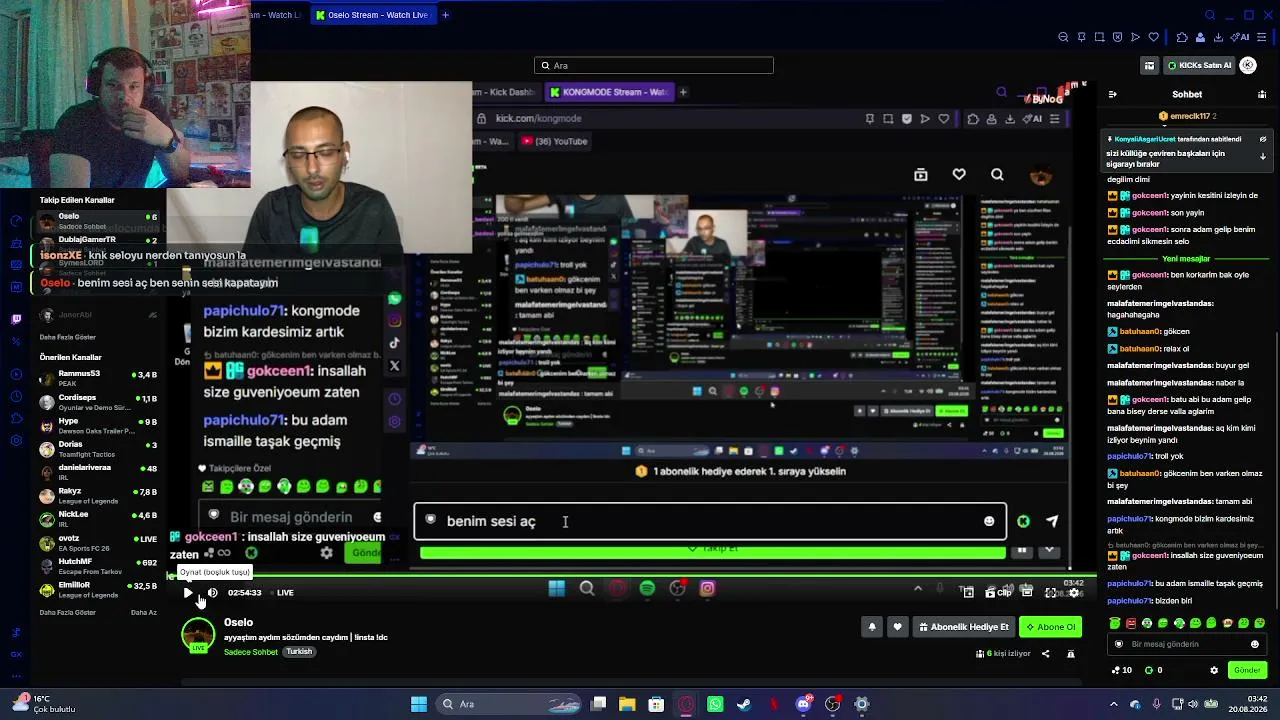Screen dimensions: 1280x720
Task: Send the chat message with Gönder
Action: [1247, 670]
